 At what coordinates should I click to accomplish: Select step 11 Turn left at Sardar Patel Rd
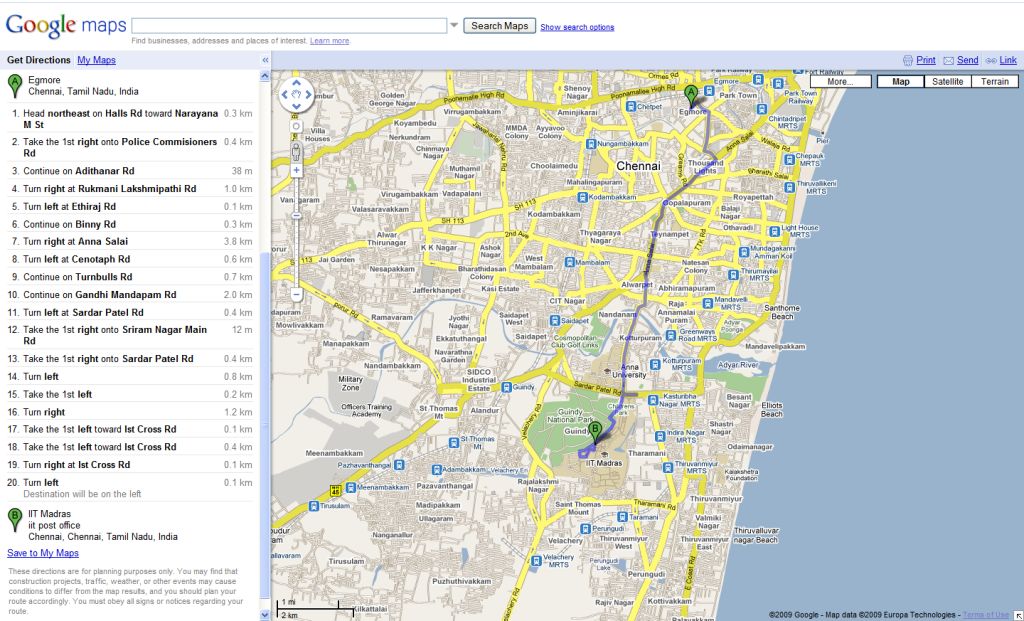(x=130, y=313)
